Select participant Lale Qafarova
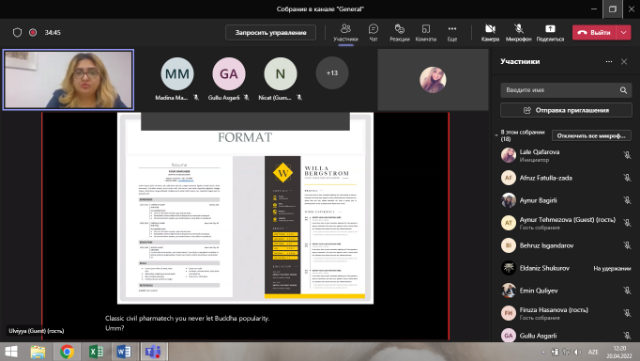This screenshot has height=361, width=640. (x=566, y=155)
